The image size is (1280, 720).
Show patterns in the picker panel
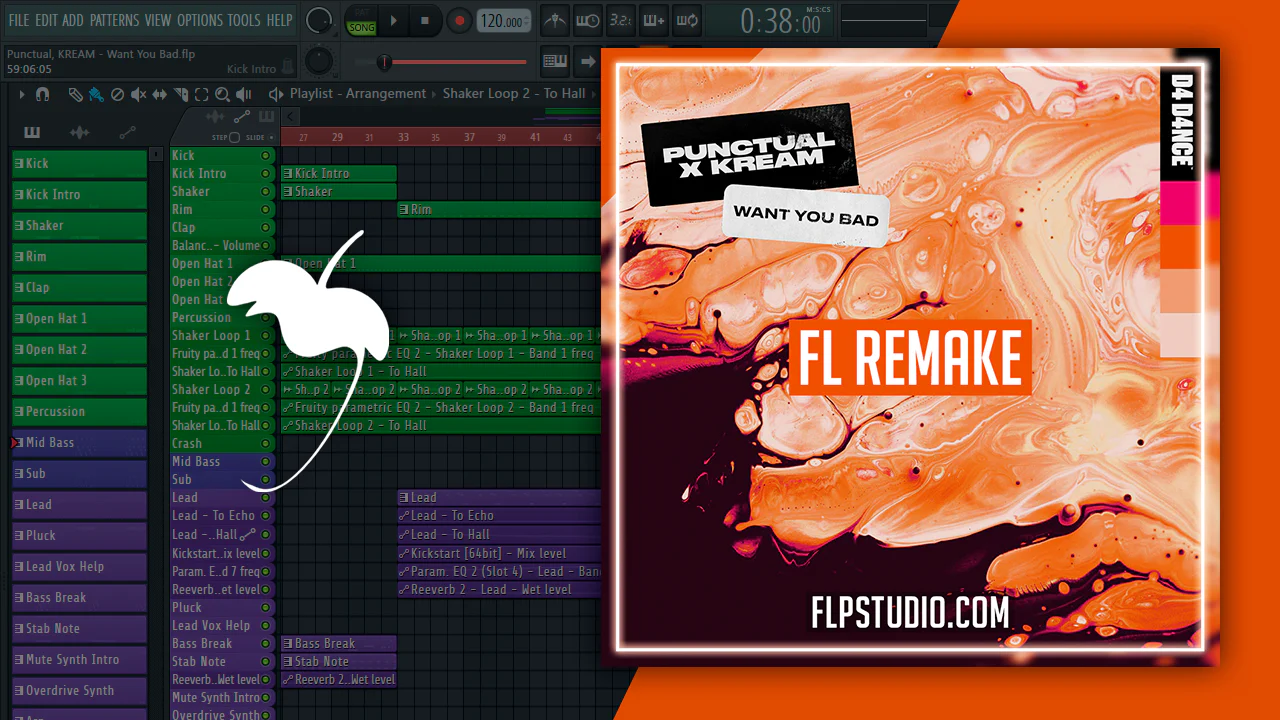[x=32, y=132]
